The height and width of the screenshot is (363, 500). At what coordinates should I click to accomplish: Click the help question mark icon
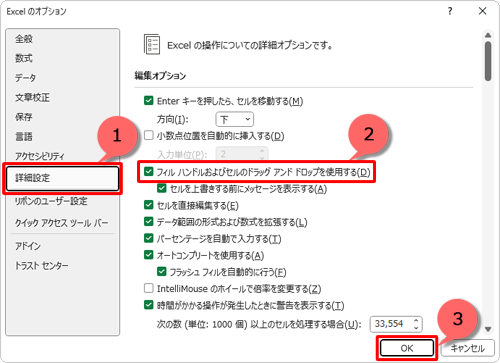[x=450, y=11]
